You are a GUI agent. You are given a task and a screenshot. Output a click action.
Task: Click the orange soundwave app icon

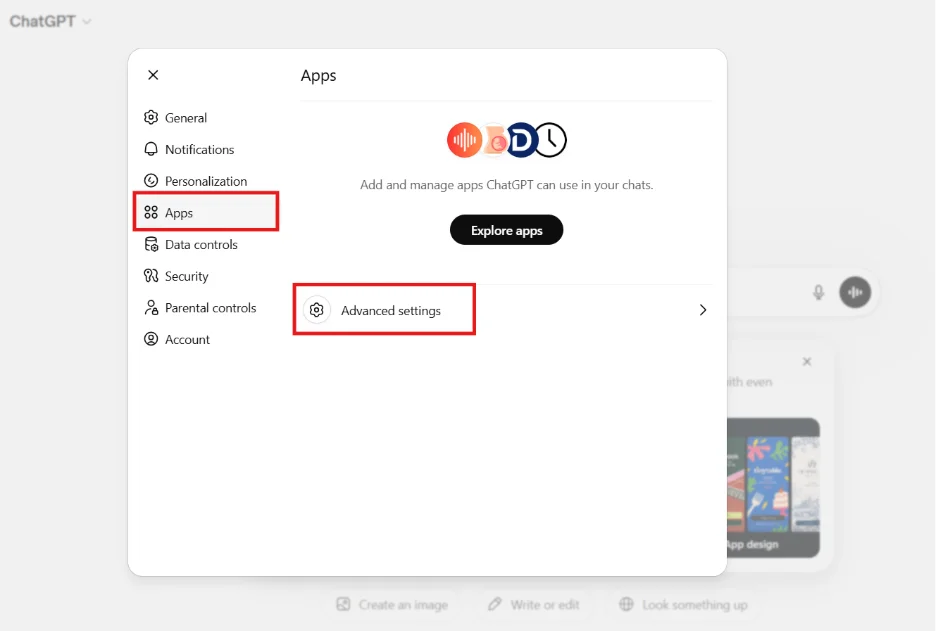[x=464, y=140]
